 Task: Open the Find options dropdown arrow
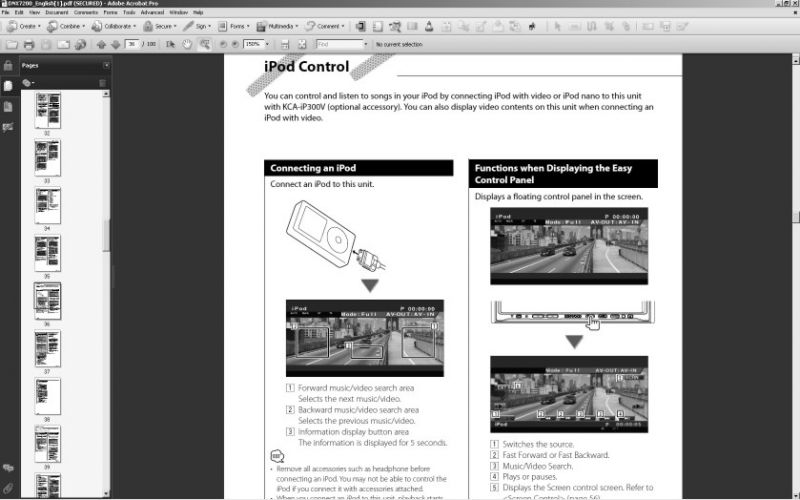(366, 44)
